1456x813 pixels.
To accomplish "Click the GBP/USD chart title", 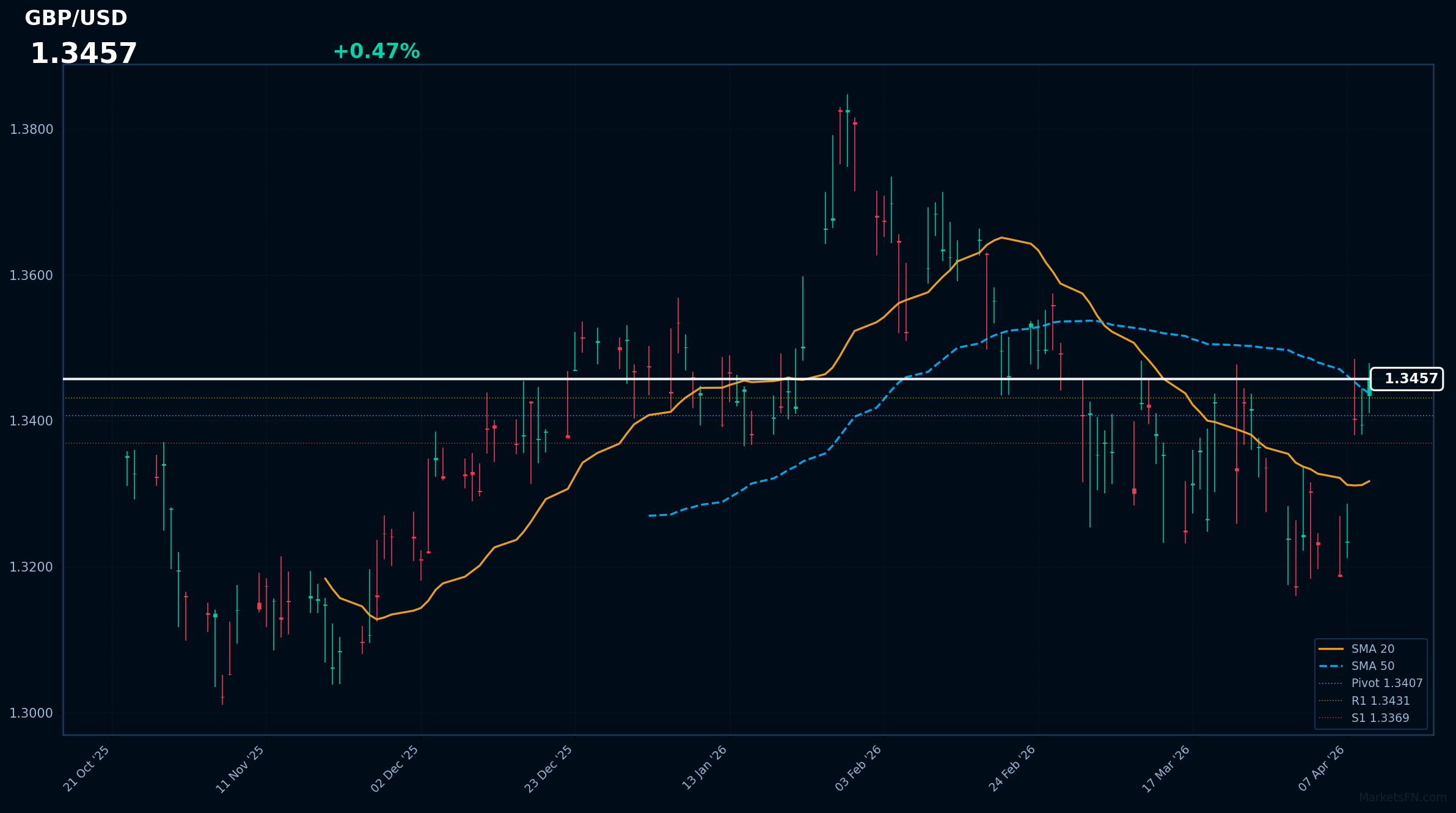I will [76, 18].
